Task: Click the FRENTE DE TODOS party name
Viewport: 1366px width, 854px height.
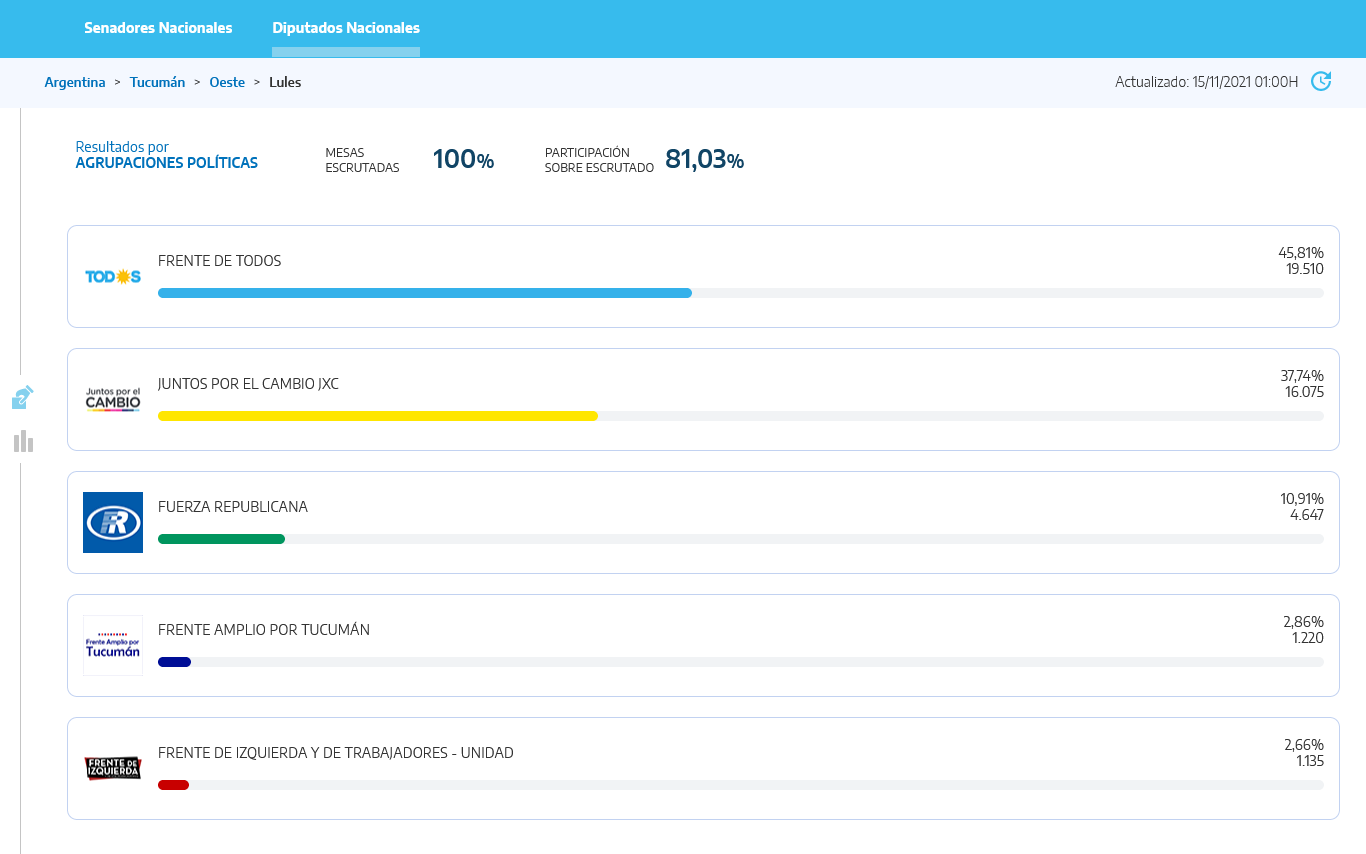Action: click(220, 261)
